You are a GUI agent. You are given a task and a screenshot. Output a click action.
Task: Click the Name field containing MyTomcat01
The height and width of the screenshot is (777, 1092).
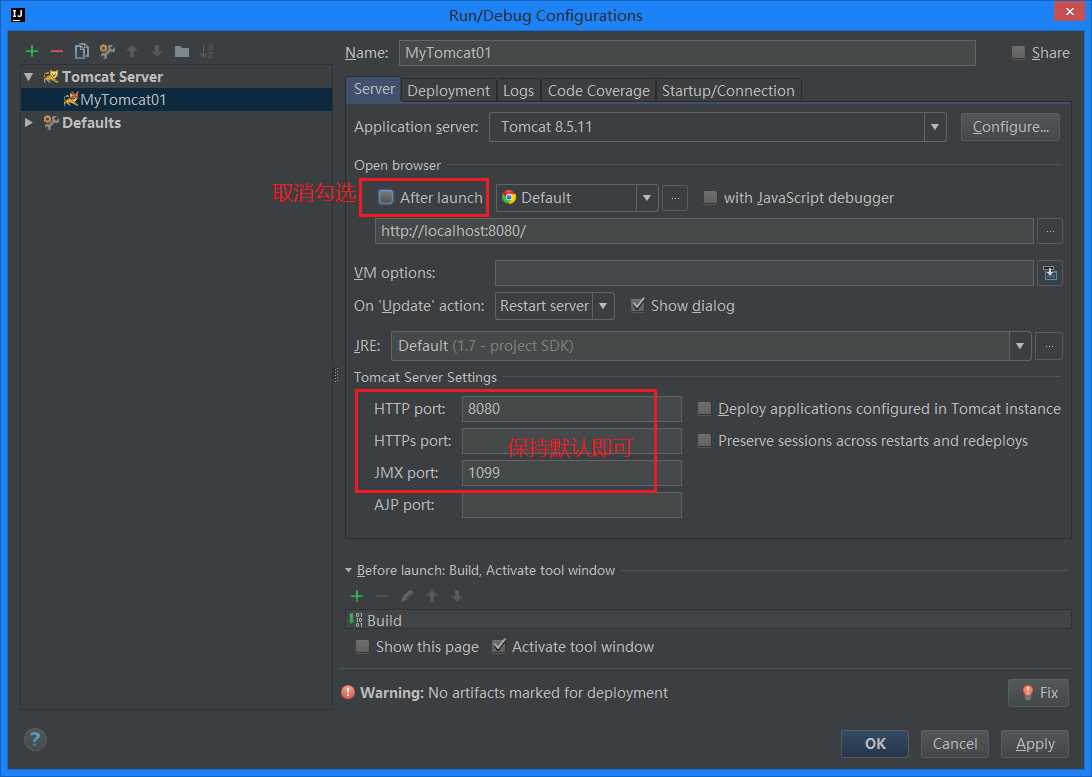[687, 53]
